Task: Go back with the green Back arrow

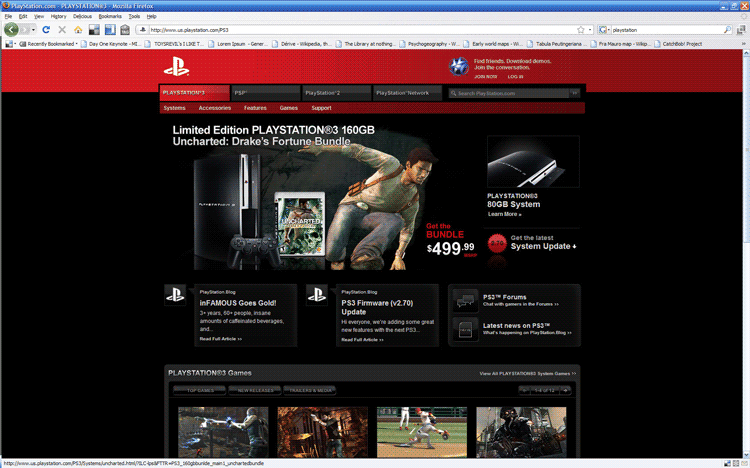Action: click(11, 29)
